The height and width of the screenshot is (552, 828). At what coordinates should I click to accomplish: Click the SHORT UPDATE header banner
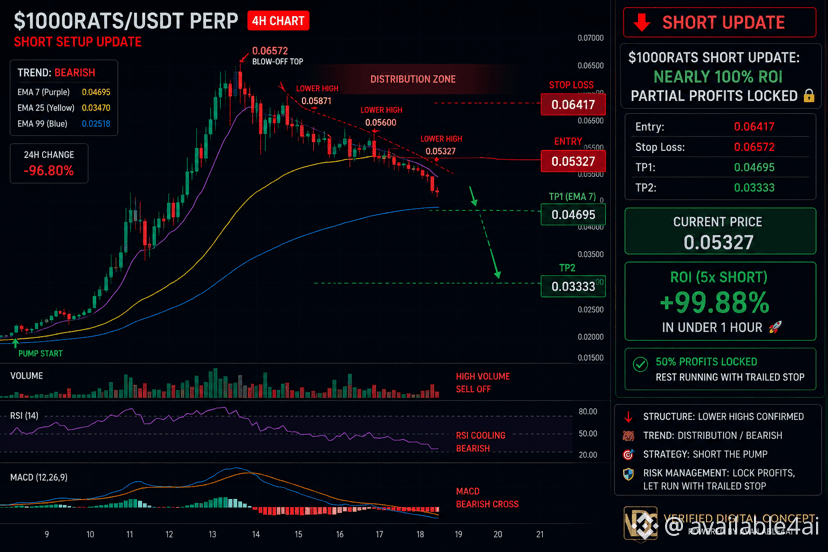pyautogui.click(x=719, y=23)
